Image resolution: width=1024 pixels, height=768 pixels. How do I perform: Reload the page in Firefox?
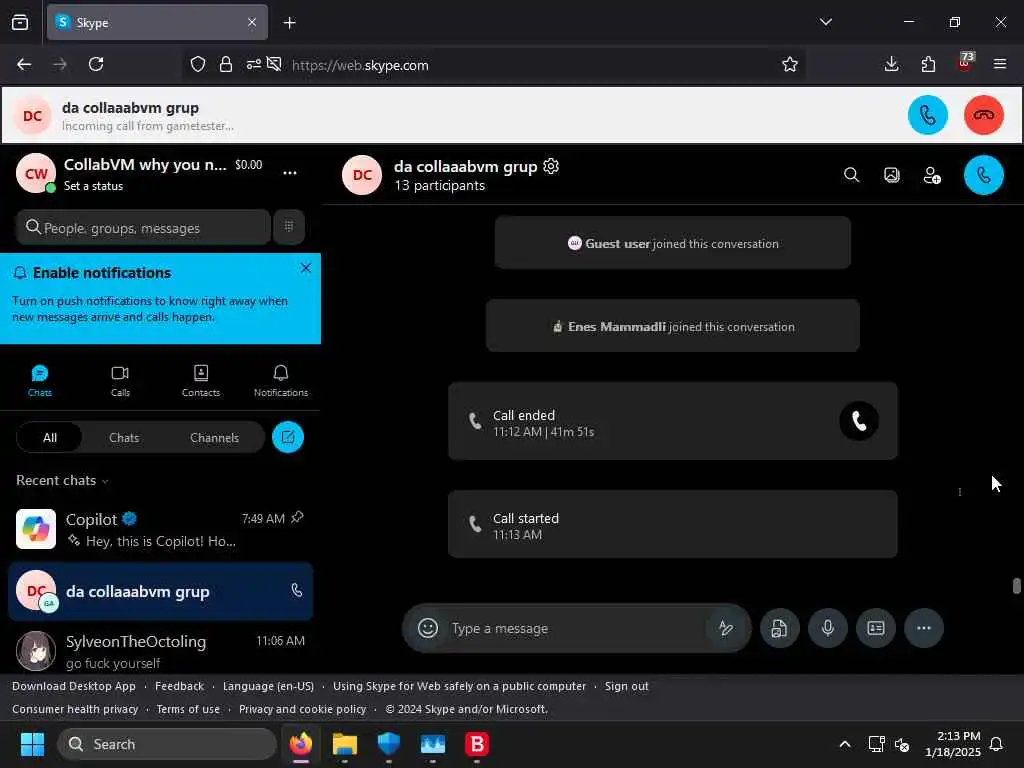[96, 64]
